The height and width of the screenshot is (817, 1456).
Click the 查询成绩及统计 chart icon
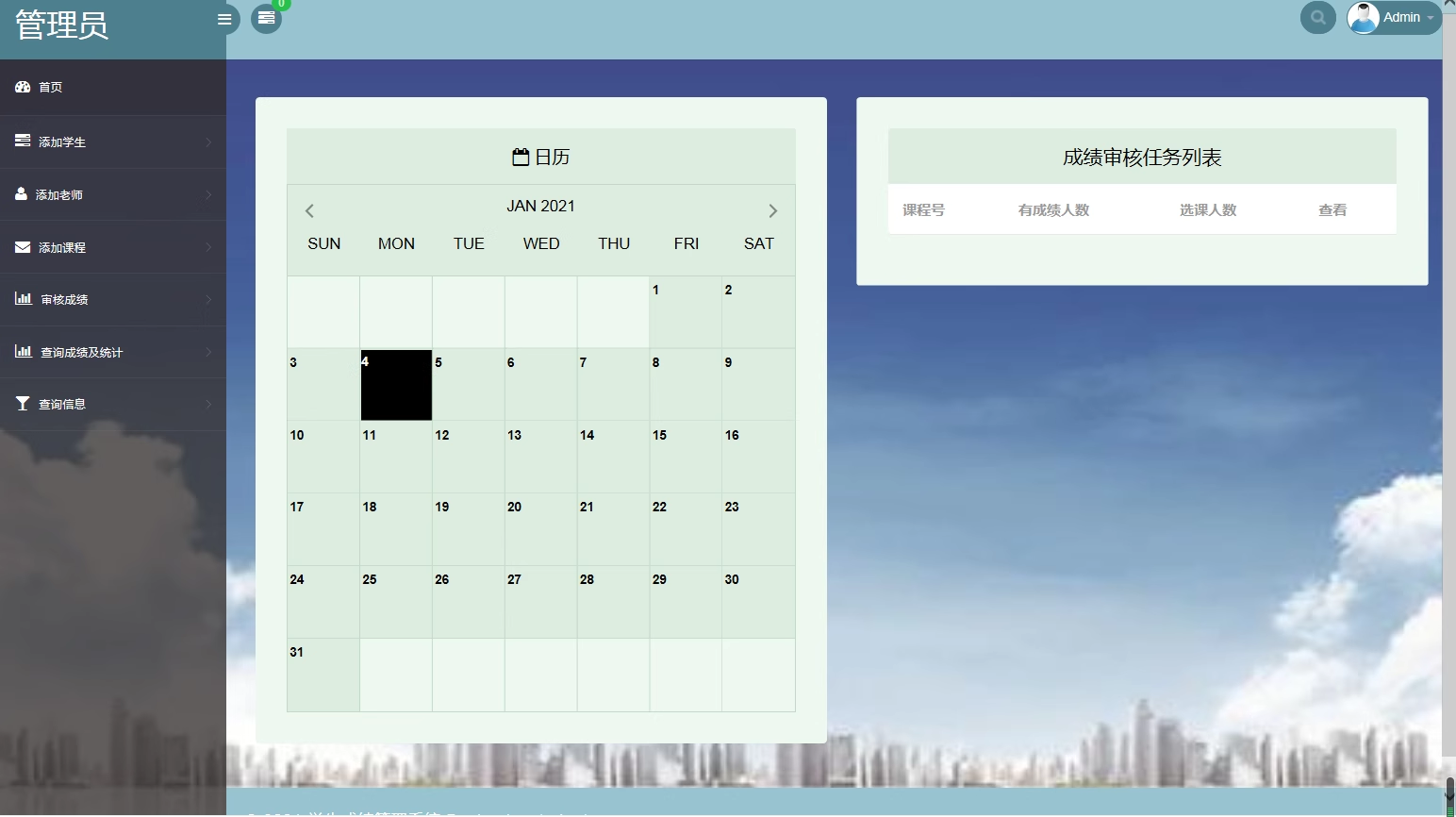(24, 352)
